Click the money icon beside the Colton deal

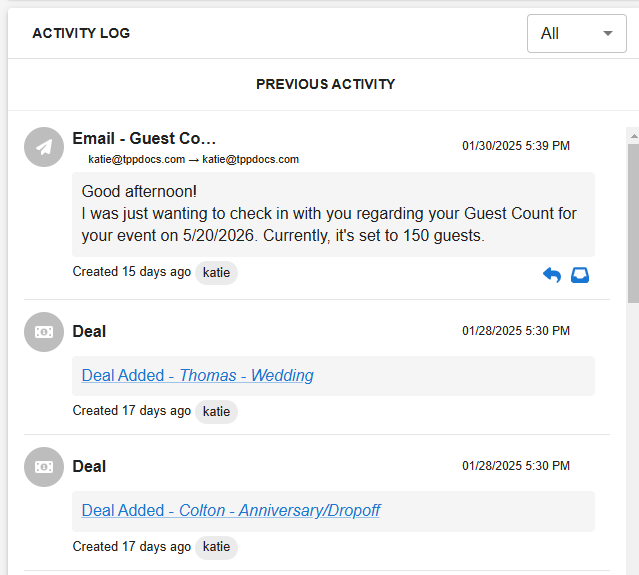(x=44, y=467)
